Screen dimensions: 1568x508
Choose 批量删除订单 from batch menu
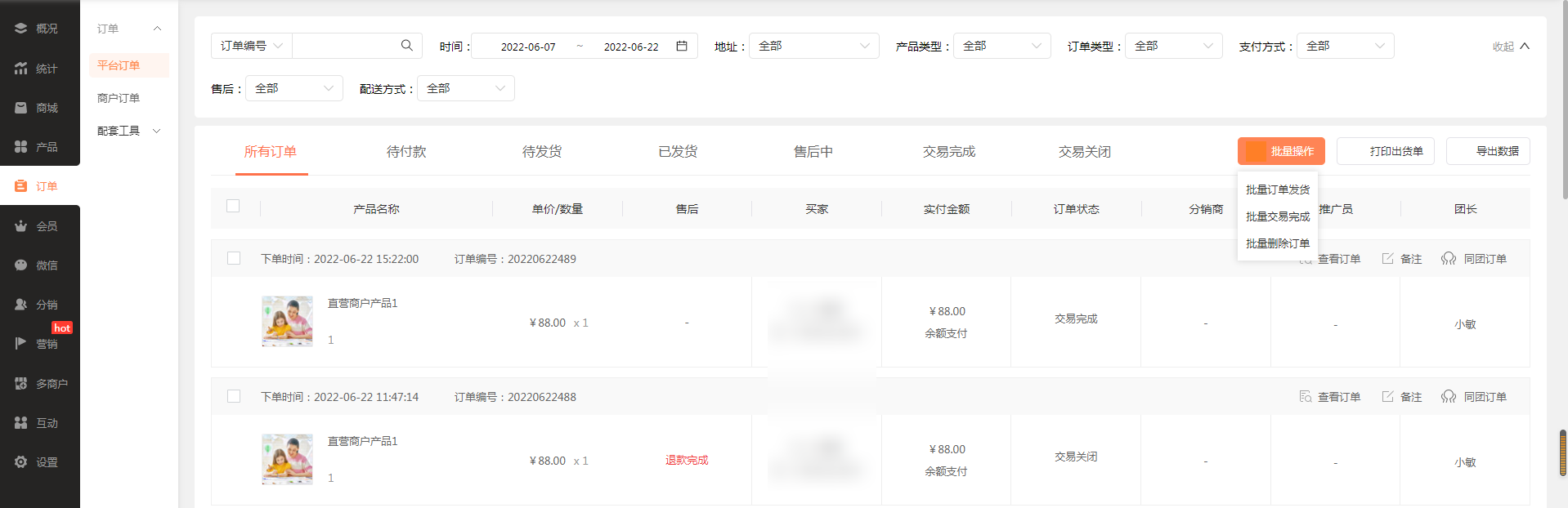tap(1278, 243)
